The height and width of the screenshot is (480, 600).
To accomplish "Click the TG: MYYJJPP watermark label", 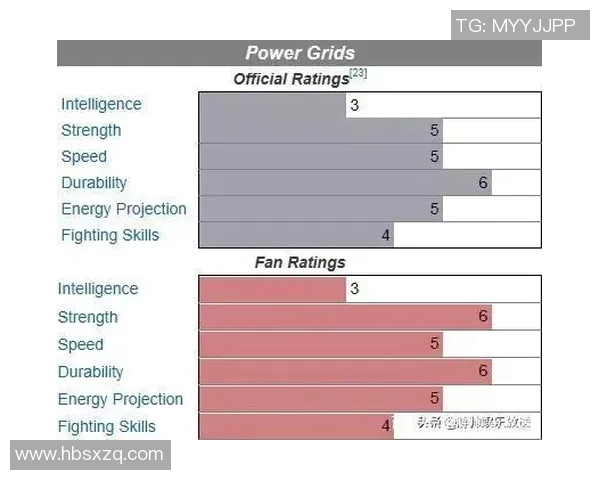I will [515, 26].
